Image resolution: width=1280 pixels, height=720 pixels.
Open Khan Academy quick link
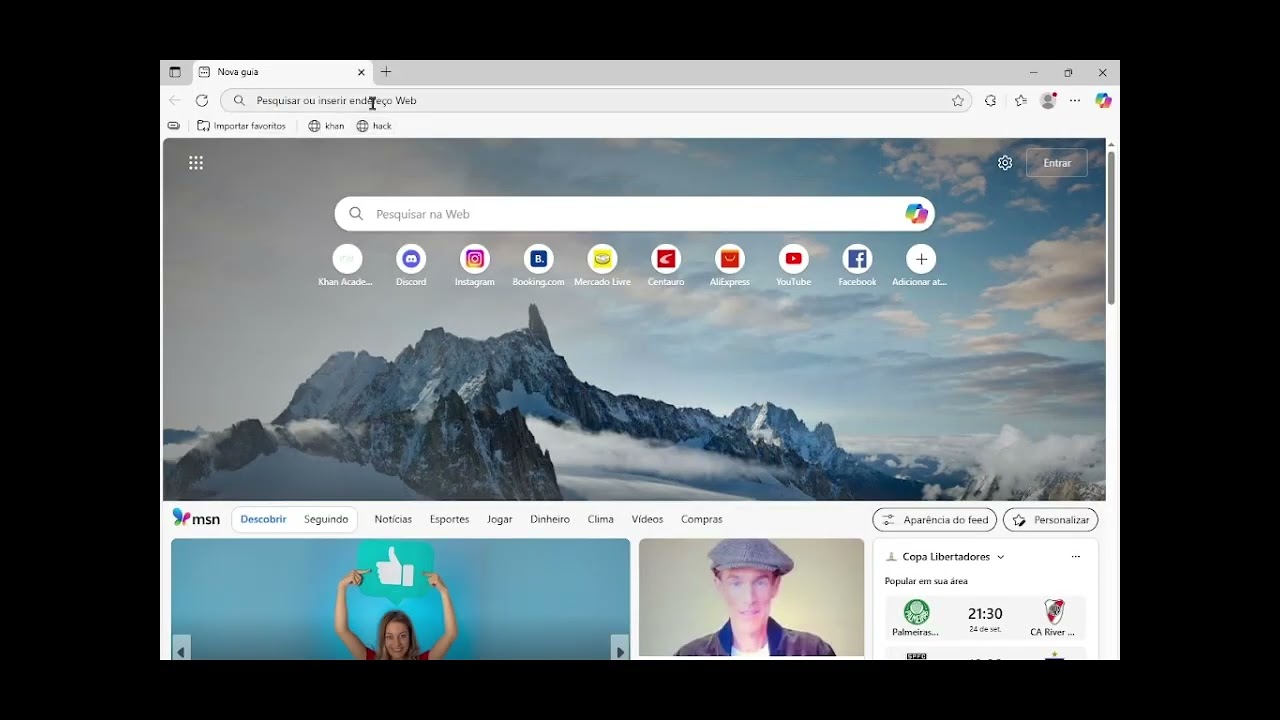point(346,266)
